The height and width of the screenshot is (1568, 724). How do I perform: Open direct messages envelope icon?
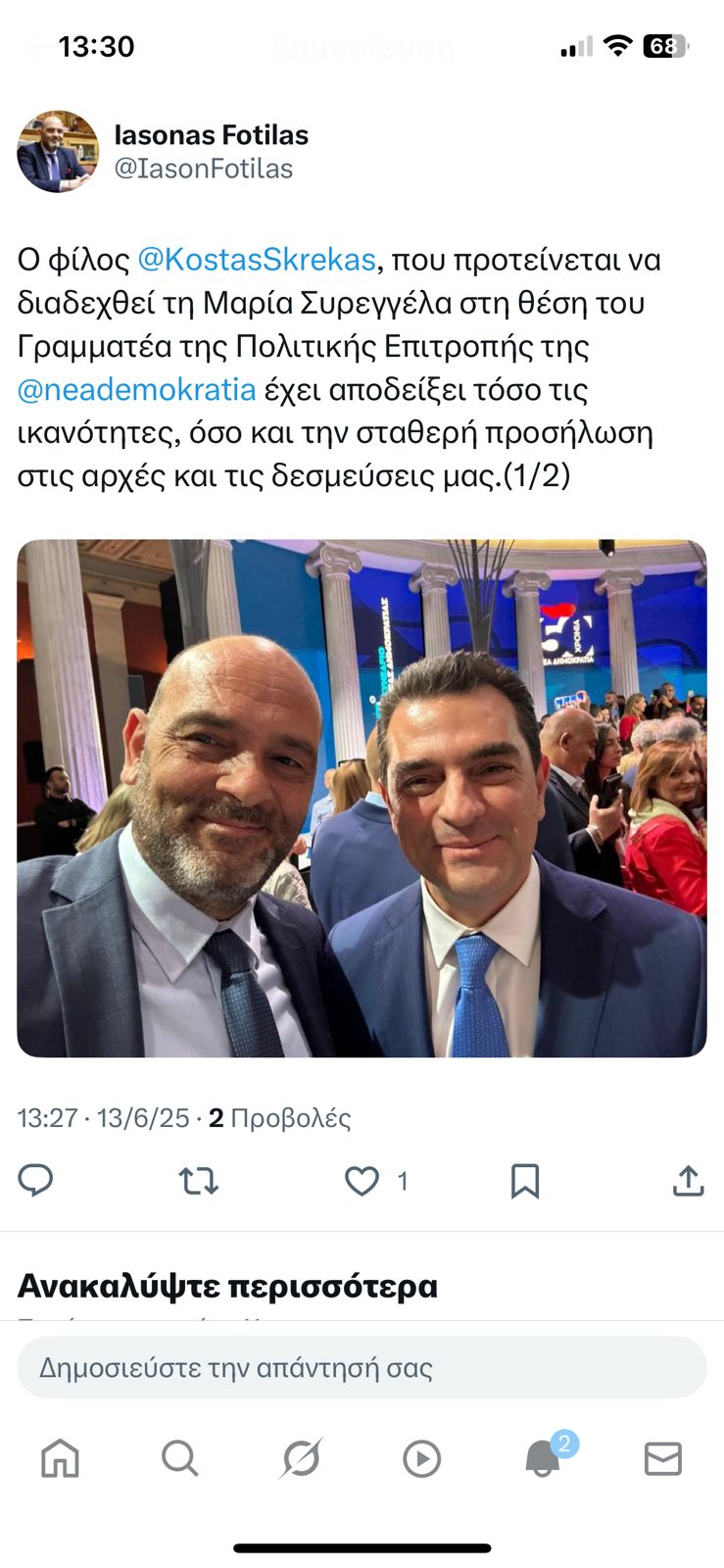tap(663, 1459)
